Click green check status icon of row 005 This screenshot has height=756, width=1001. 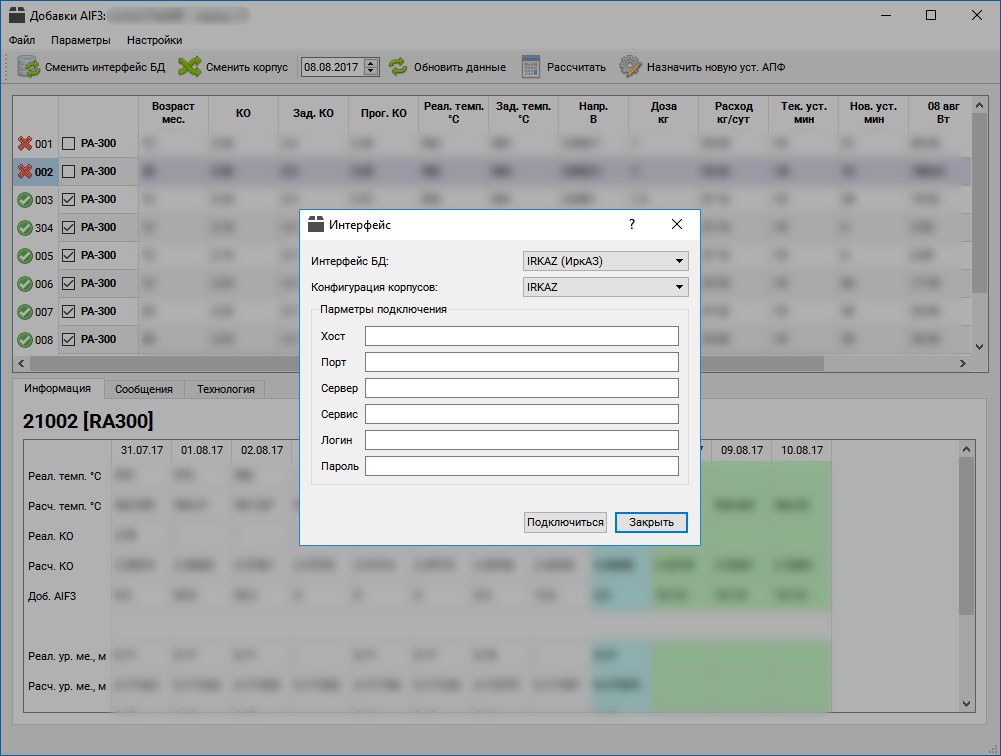pyautogui.click(x=25, y=255)
